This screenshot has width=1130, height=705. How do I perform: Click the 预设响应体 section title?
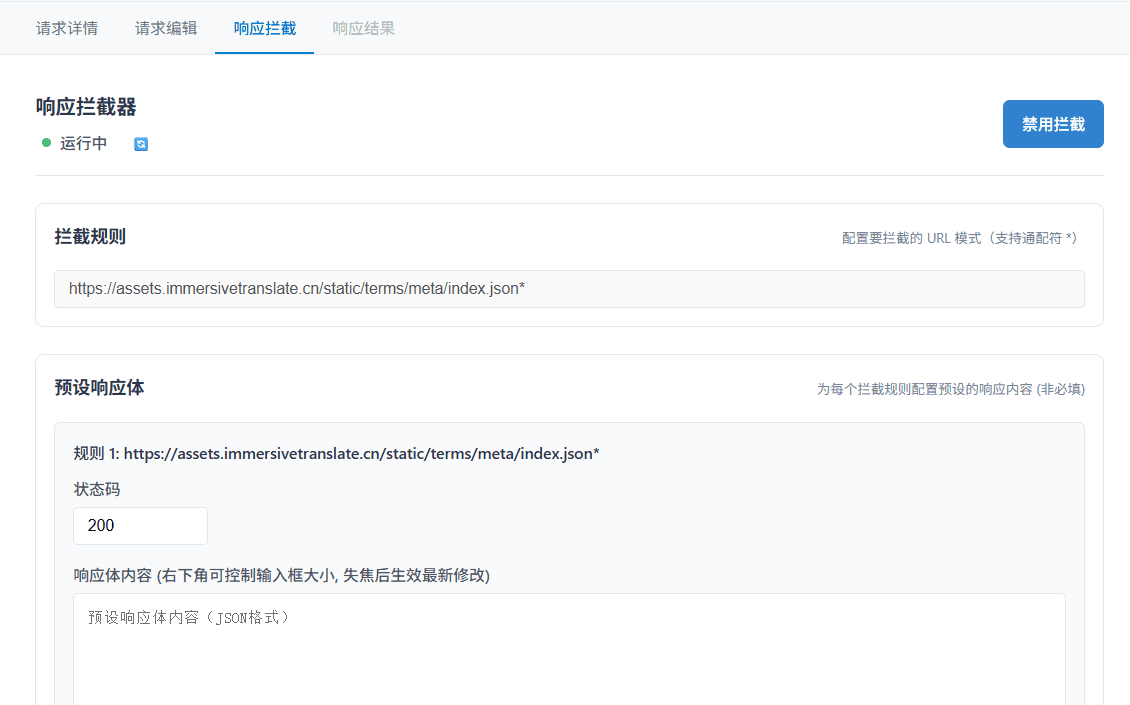point(99,387)
